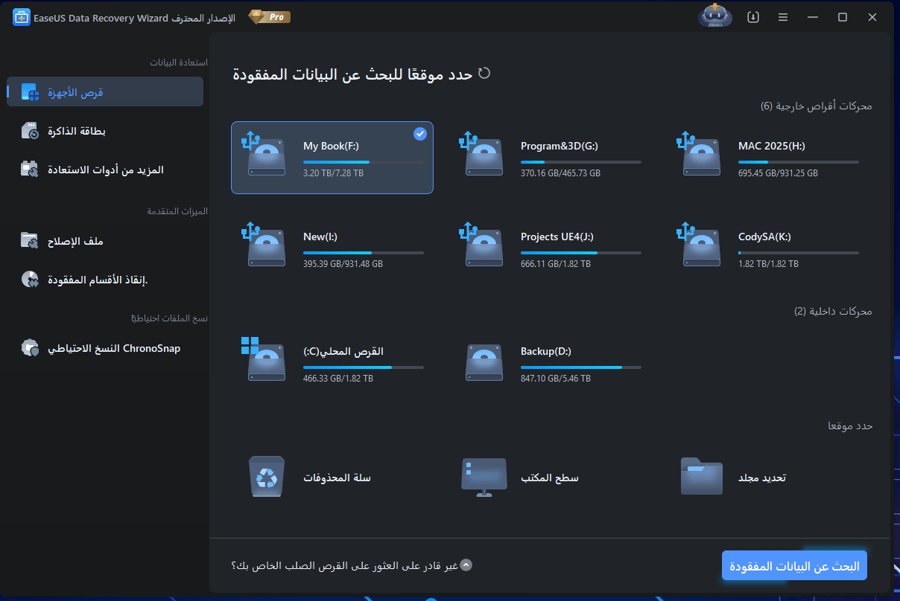Refresh the drive list with the reload icon
The image size is (900, 601).
(484, 73)
